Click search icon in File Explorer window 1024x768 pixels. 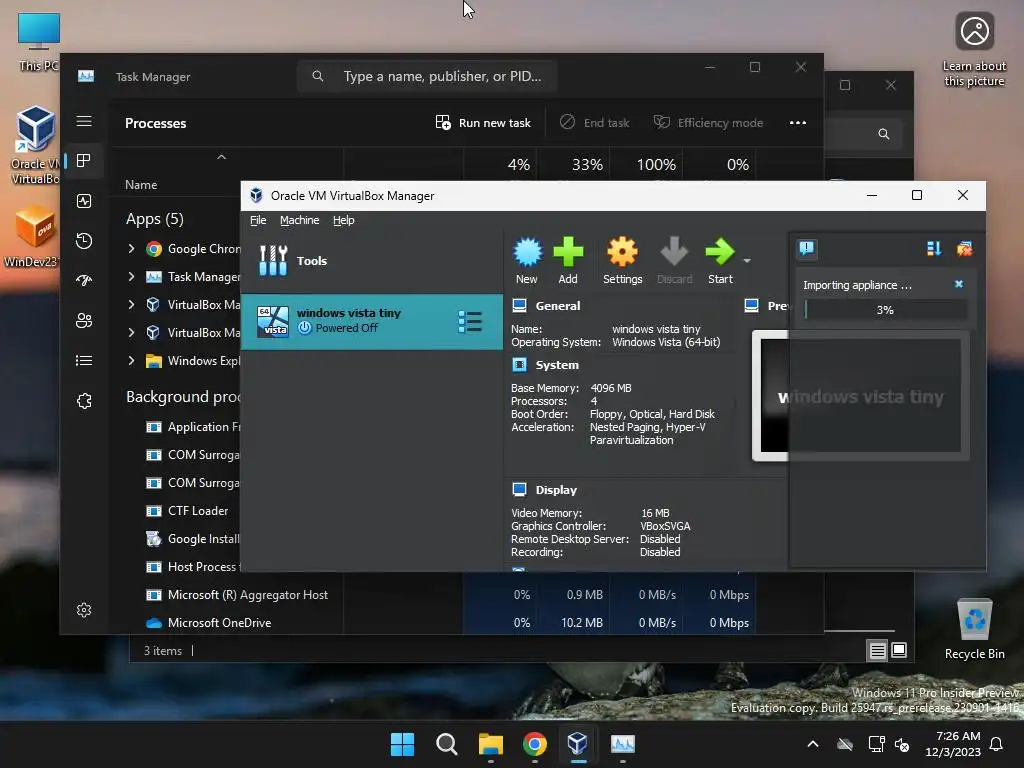click(x=884, y=134)
